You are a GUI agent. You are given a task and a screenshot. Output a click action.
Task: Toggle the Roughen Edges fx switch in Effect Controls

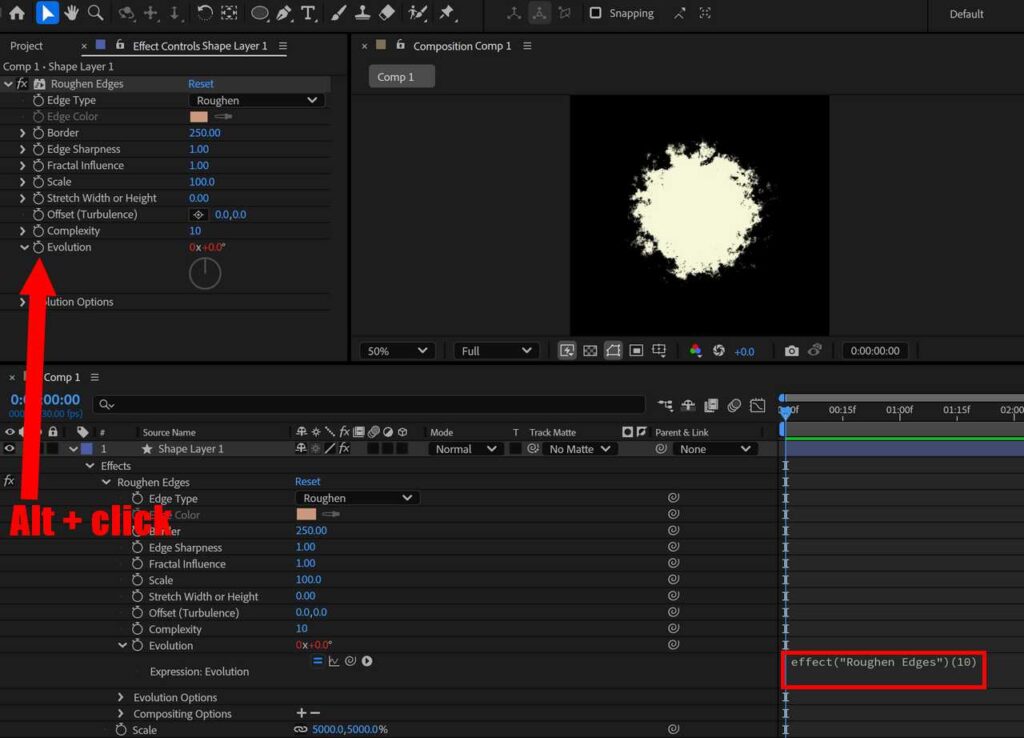tap(22, 84)
